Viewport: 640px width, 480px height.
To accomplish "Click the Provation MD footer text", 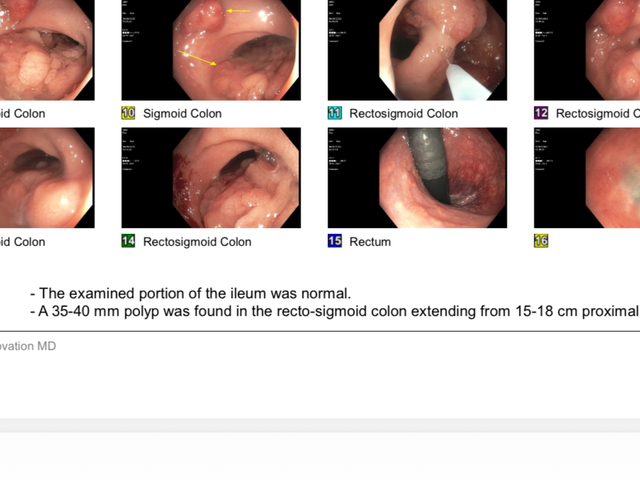I will [x=28, y=346].
